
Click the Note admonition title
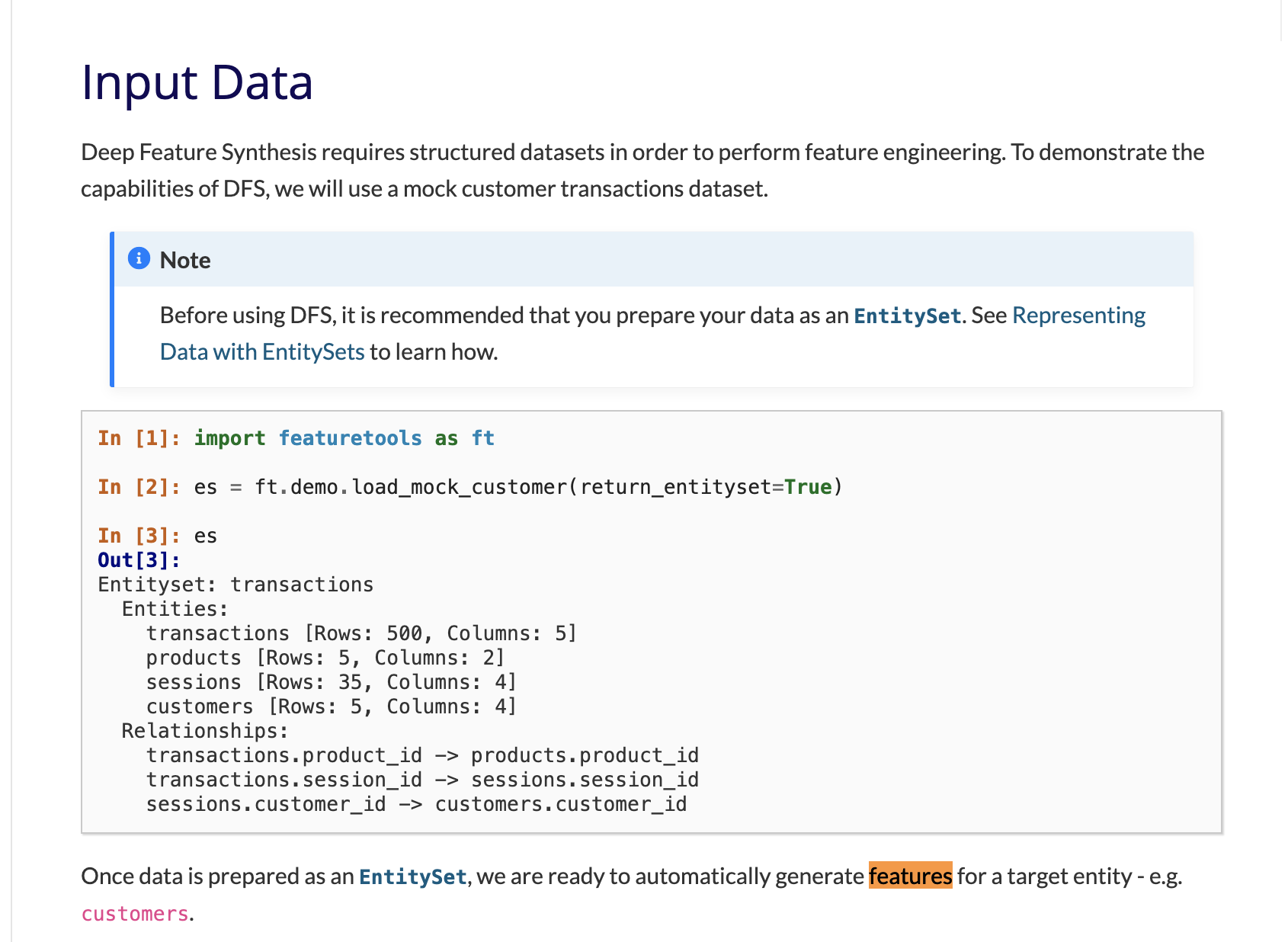(185, 261)
